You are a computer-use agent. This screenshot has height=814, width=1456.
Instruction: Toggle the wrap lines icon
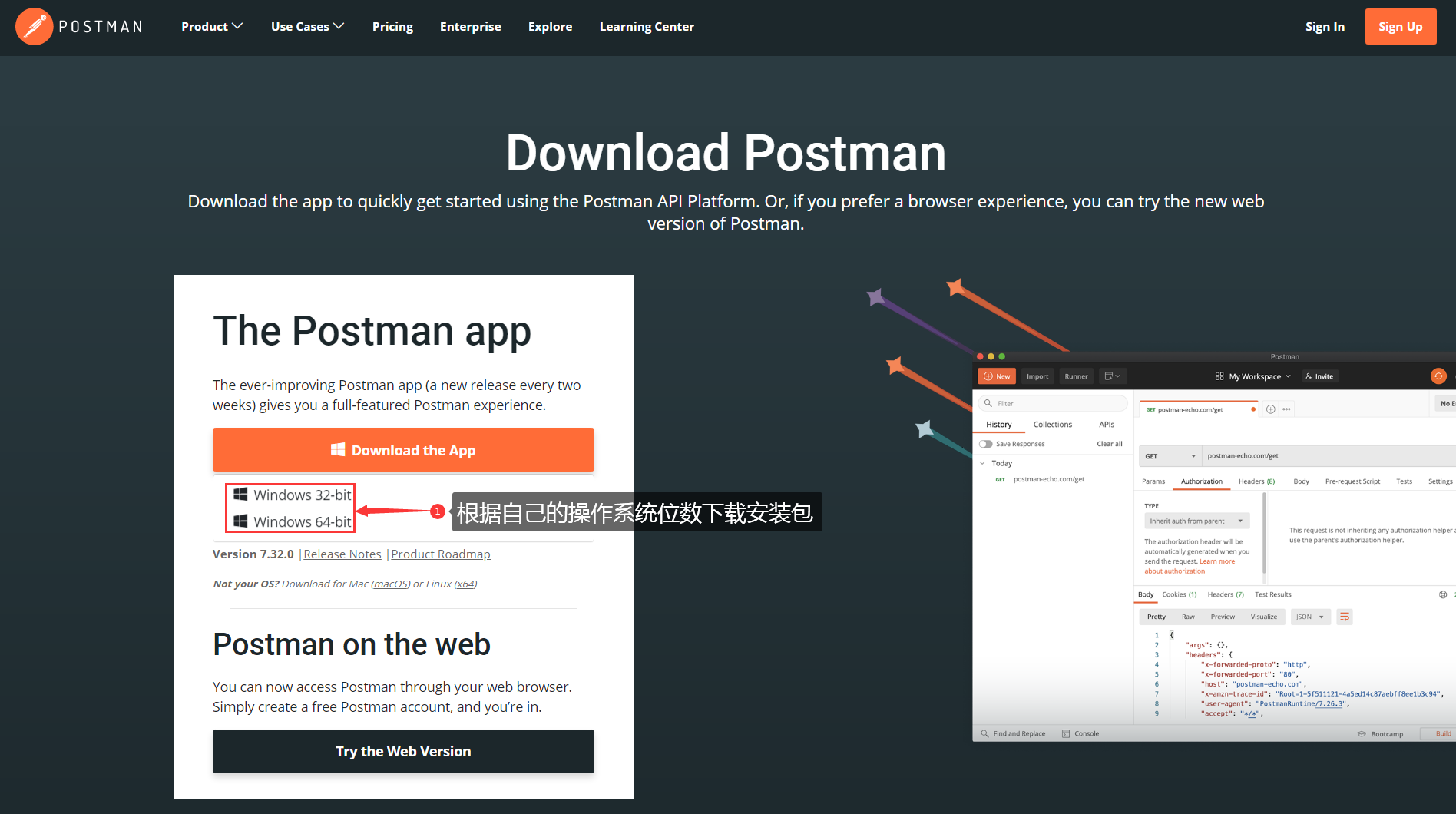(1345, 617)
